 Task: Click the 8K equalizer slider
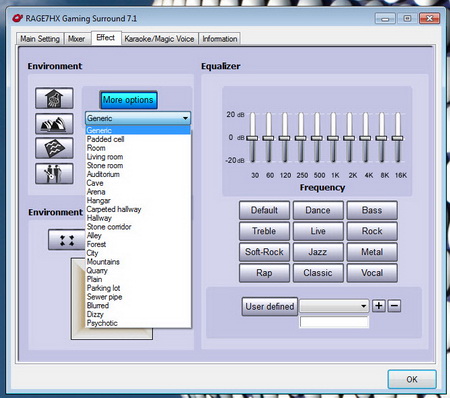[x=381, y=138]
